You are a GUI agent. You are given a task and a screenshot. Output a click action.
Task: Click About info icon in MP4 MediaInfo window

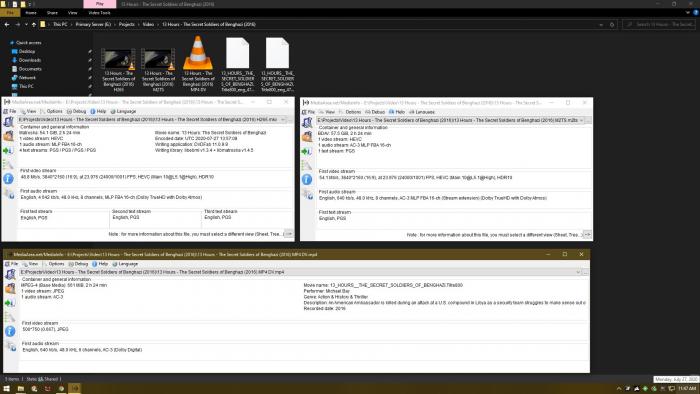click(10, 331)
